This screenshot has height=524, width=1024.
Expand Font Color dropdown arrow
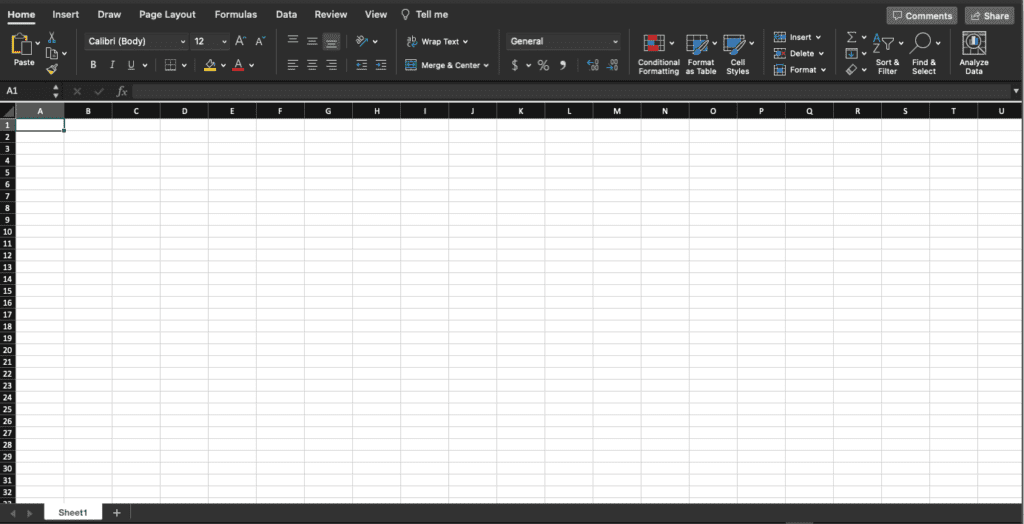[251, 65]
